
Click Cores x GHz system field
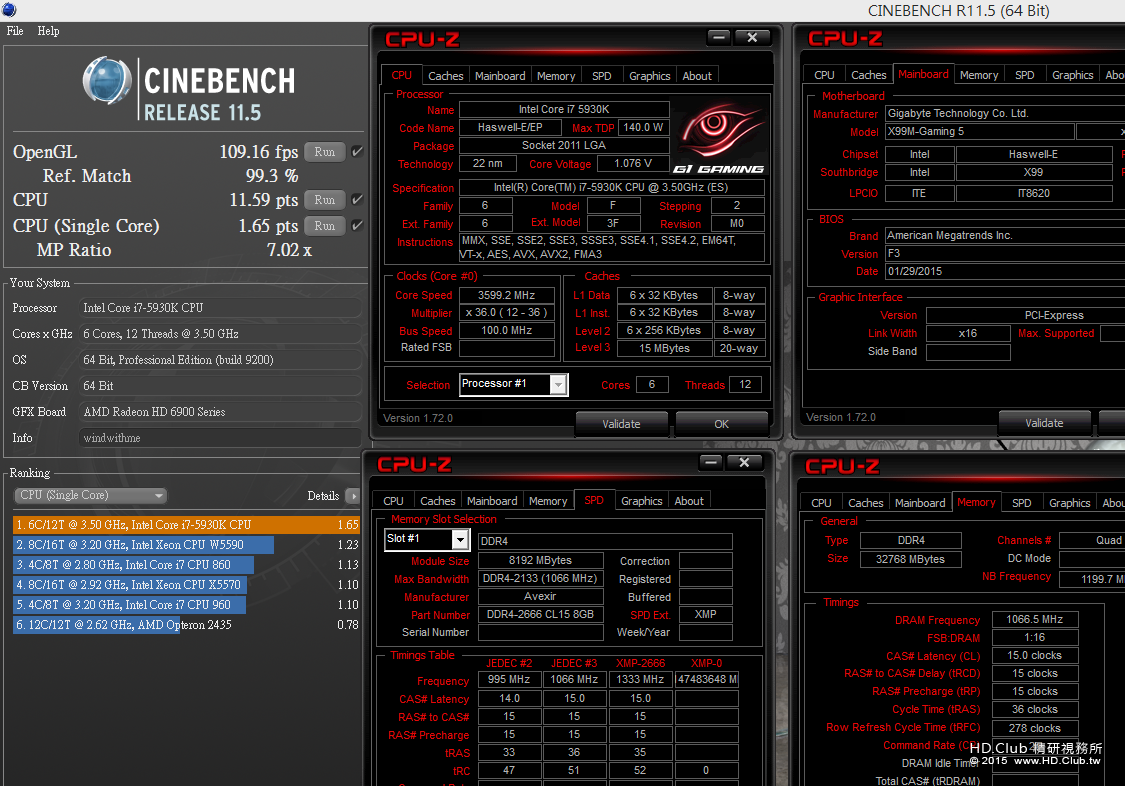pos(220,334)
